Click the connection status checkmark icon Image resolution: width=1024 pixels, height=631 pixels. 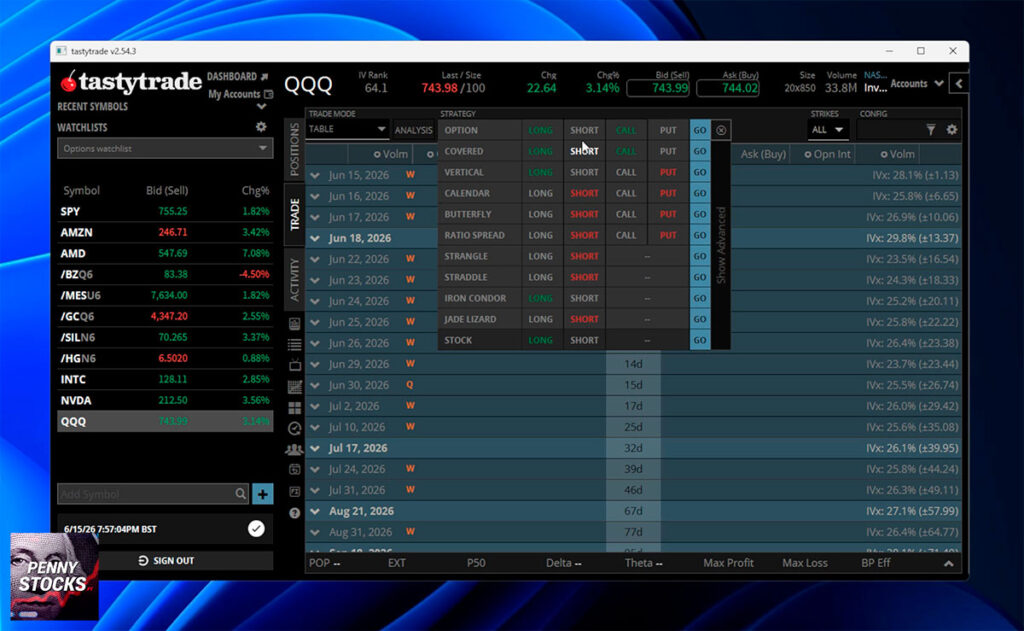(256, 528)
